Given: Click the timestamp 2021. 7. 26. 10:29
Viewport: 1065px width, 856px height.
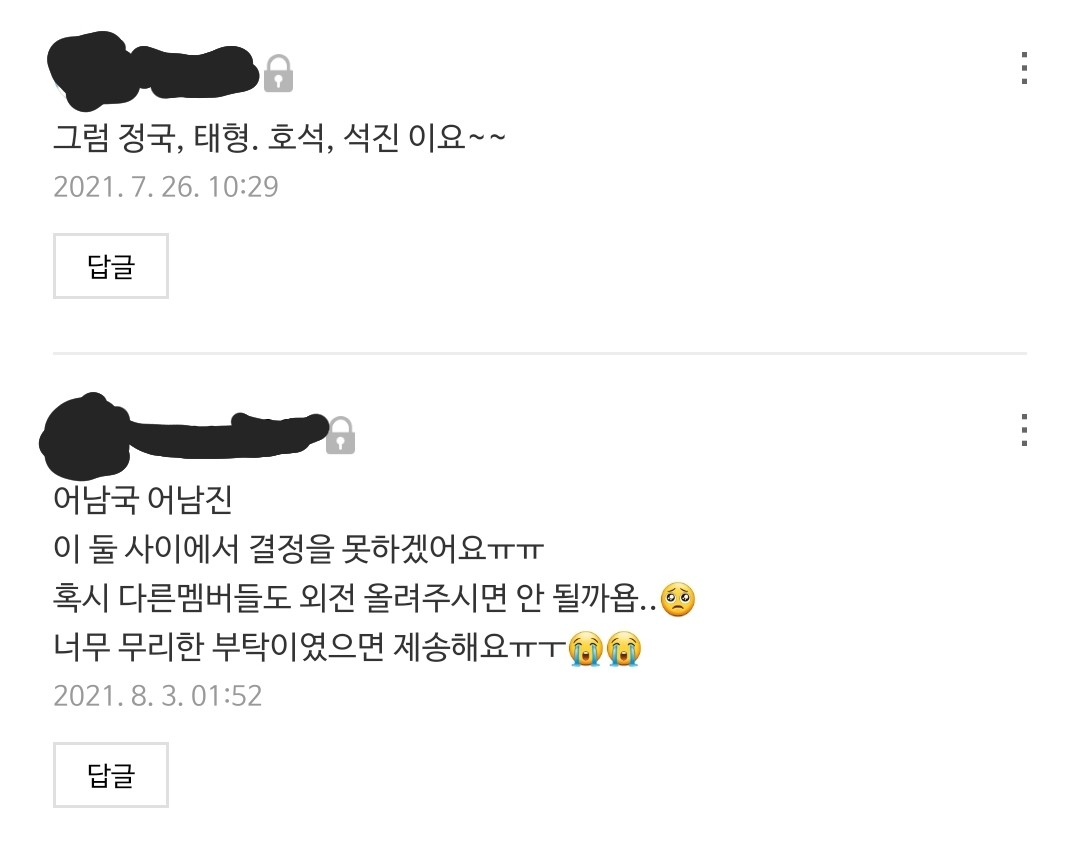Looking at the screenshot, I should coord(166,186).
